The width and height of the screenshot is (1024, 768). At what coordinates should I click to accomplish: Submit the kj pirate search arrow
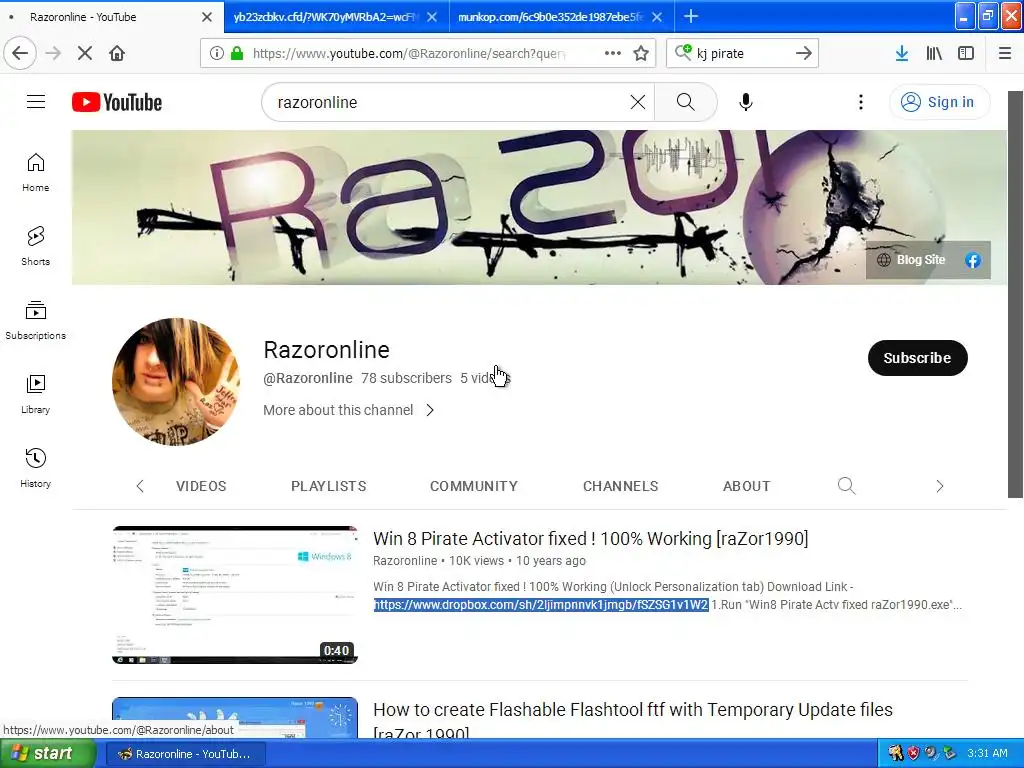point(804,53)
